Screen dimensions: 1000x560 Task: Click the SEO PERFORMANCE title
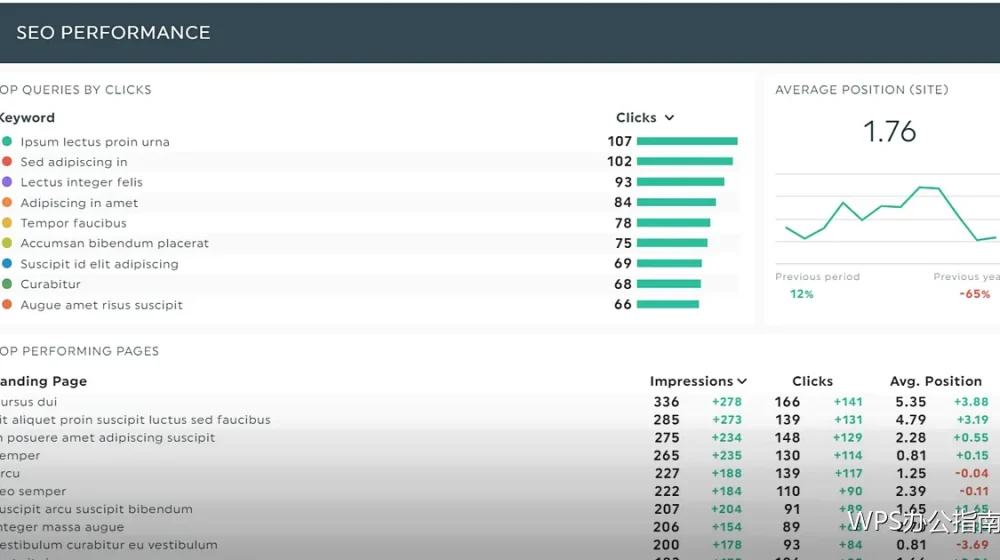click(x=113, y=33)
